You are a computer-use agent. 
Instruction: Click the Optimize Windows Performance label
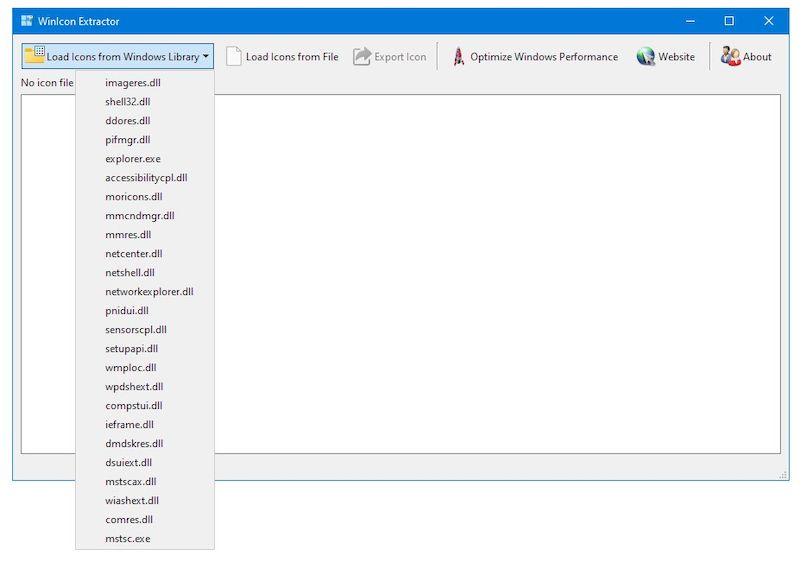[544, 57]
